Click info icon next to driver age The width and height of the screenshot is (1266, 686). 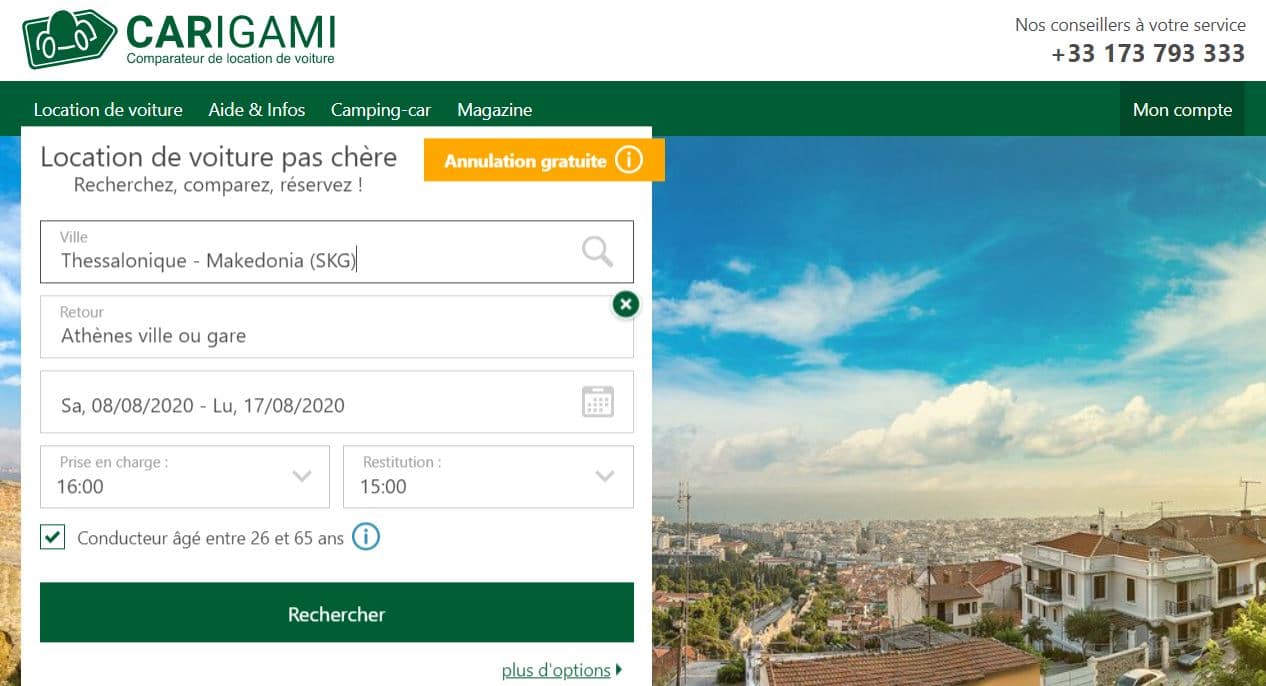366,538
